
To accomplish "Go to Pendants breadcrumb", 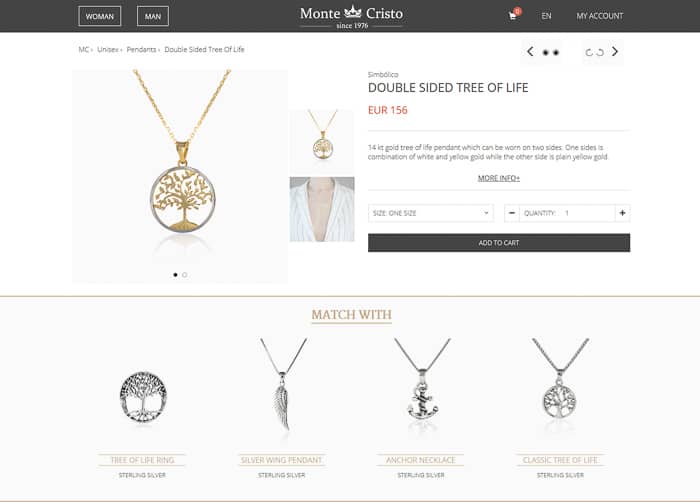I will [x=141, y=50].
